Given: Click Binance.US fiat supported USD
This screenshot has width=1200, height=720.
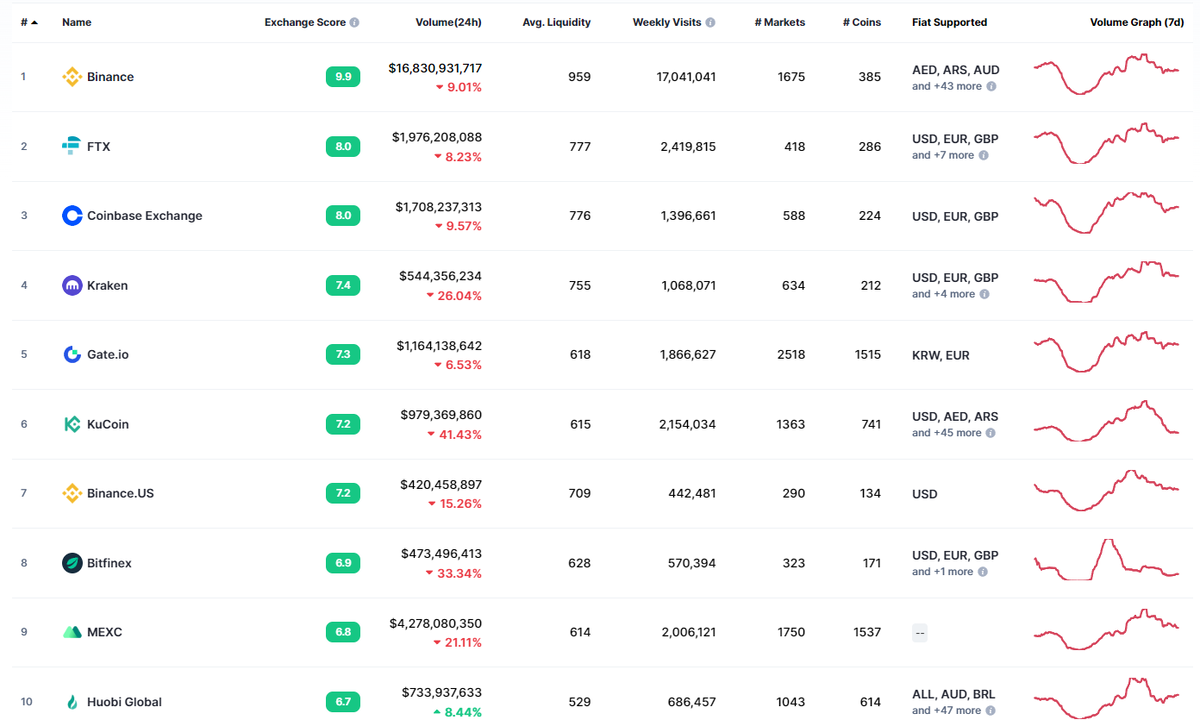Looking at the screenshot, I should click(x=925, y=493).
